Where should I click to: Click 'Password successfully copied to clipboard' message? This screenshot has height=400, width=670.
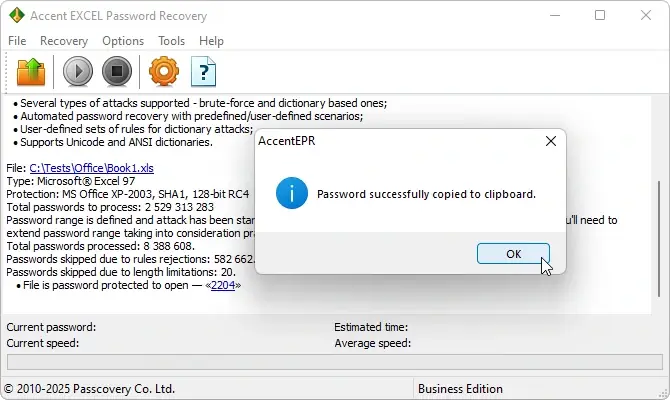coord(426,194)
